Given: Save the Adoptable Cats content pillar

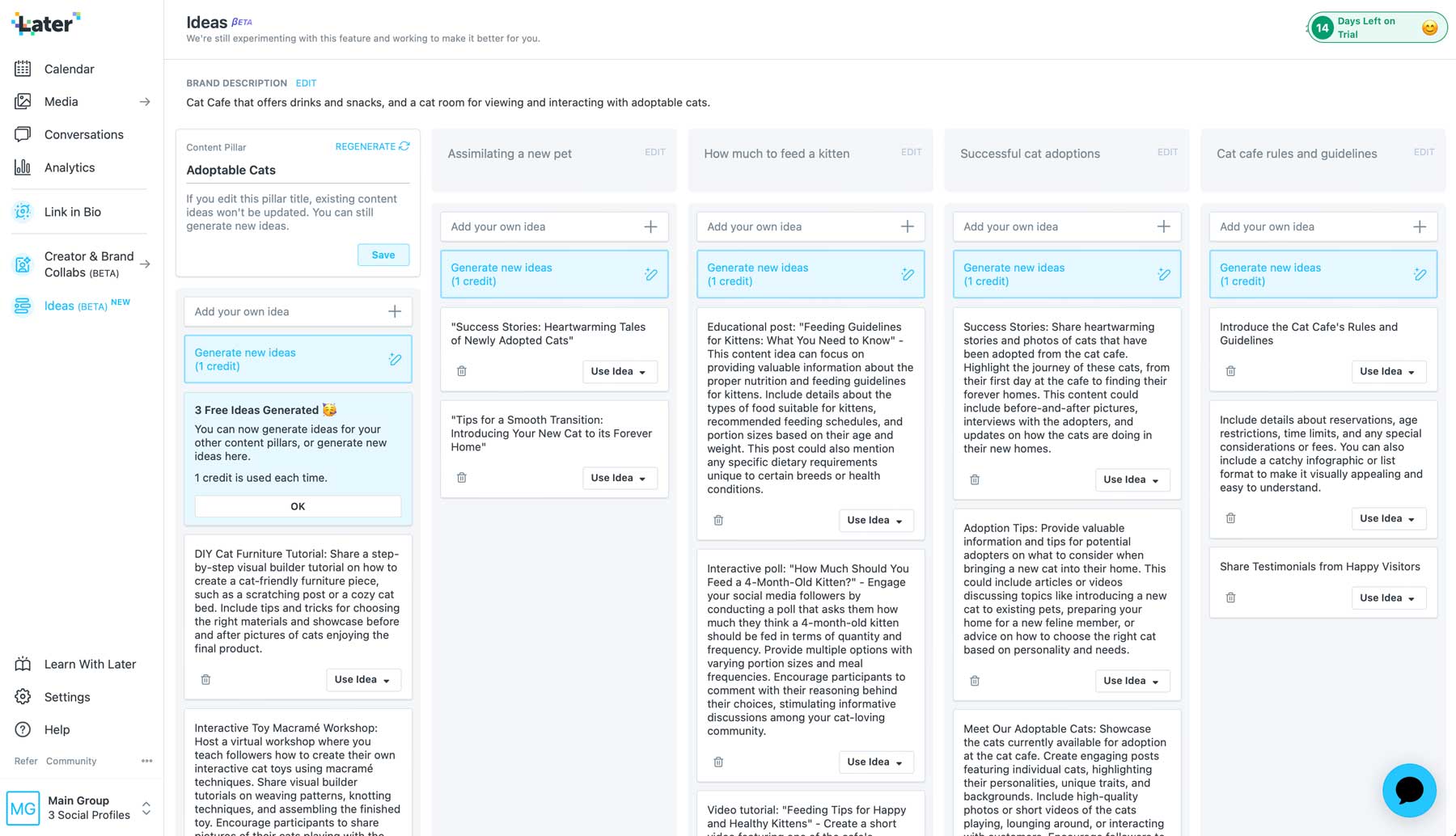Looking at the screenshot, I should tap(383, 255).
